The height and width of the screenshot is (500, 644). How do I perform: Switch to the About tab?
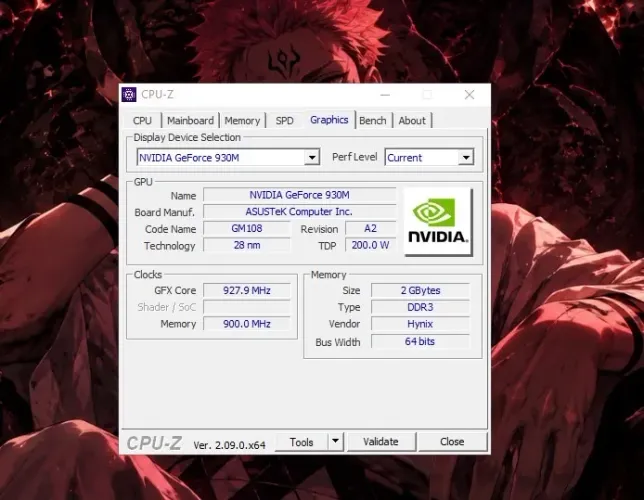[x=412, y=120]
